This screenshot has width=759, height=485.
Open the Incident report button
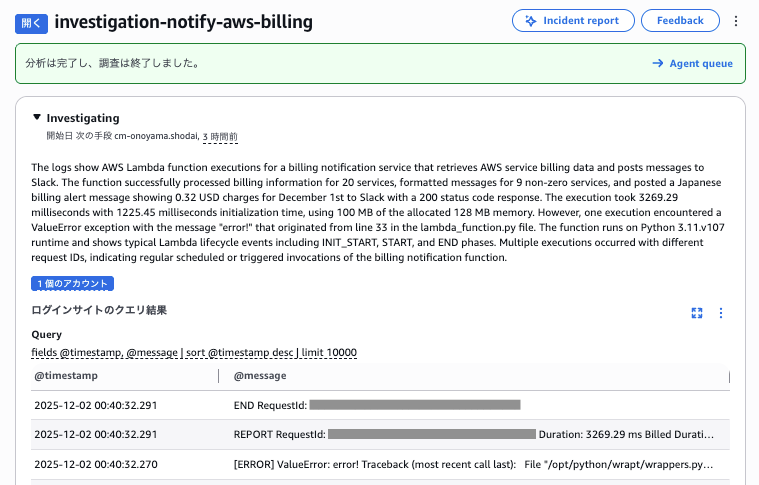(x=573, y=20)
